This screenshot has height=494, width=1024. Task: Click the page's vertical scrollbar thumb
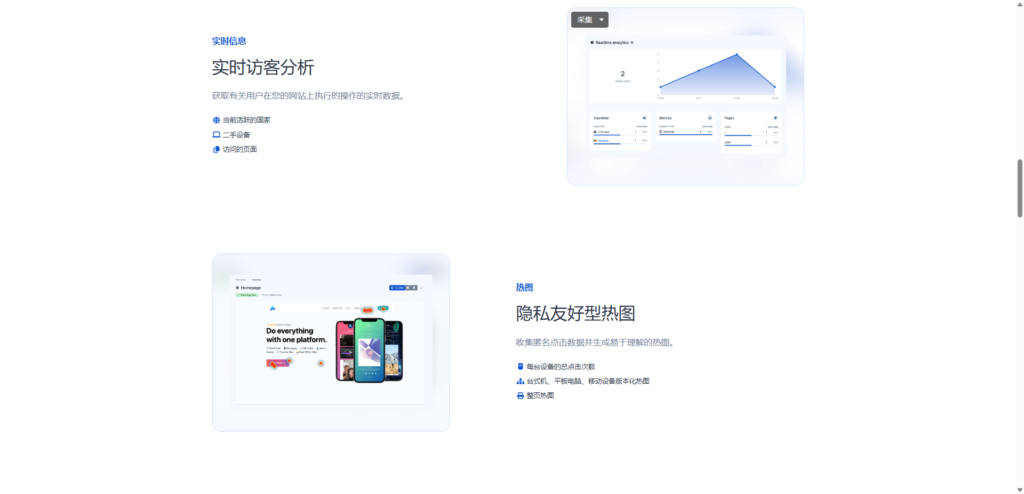coord(1019,188)
